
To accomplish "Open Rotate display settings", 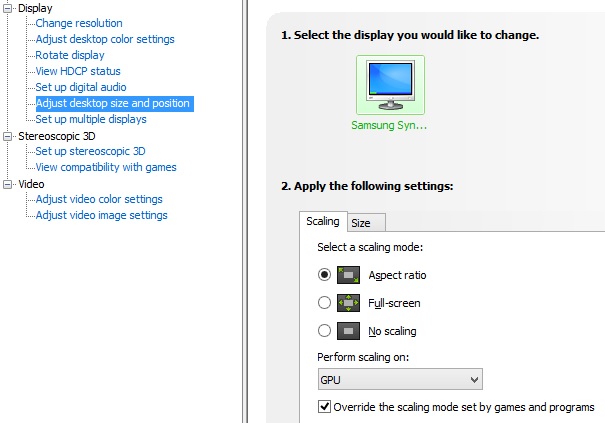I will click(x=70, y=55).
